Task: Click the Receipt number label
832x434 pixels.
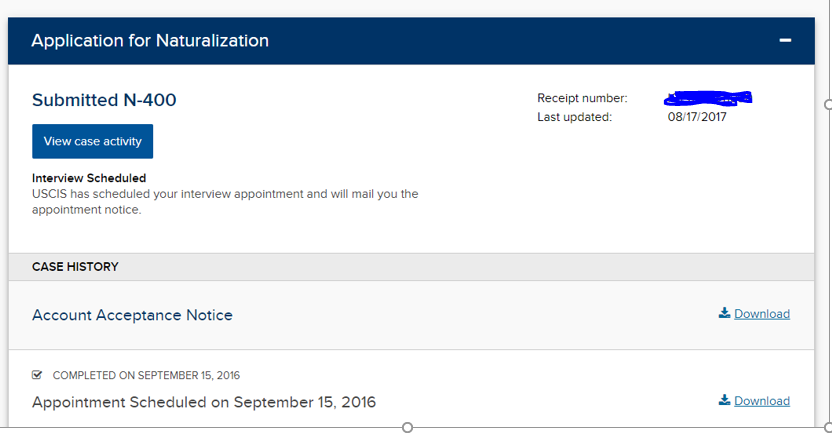Action: point(582,98)
